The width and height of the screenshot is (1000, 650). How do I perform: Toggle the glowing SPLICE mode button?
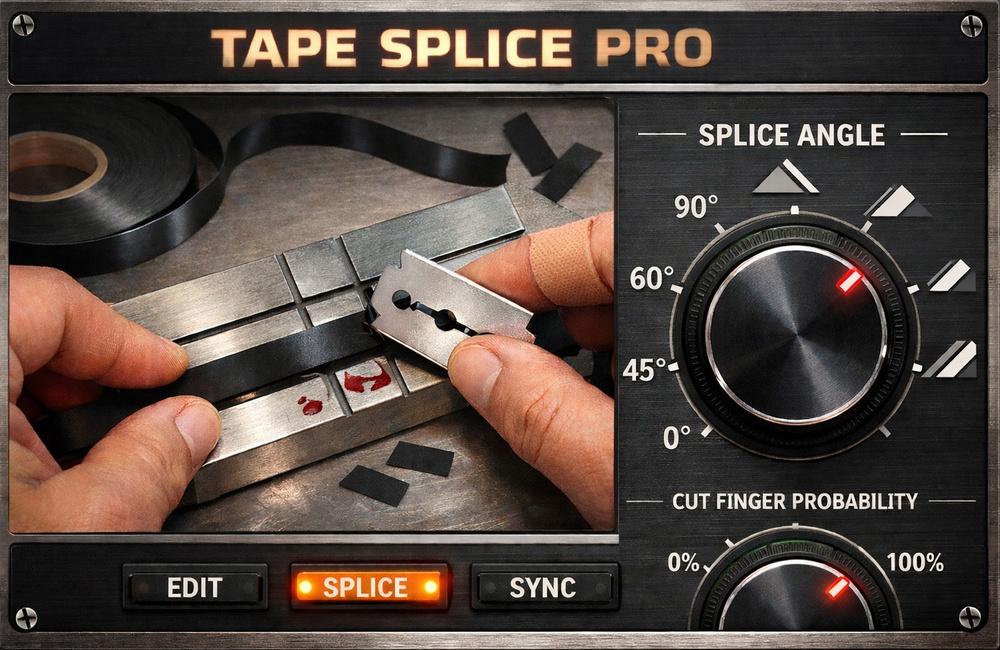(369, 587)
